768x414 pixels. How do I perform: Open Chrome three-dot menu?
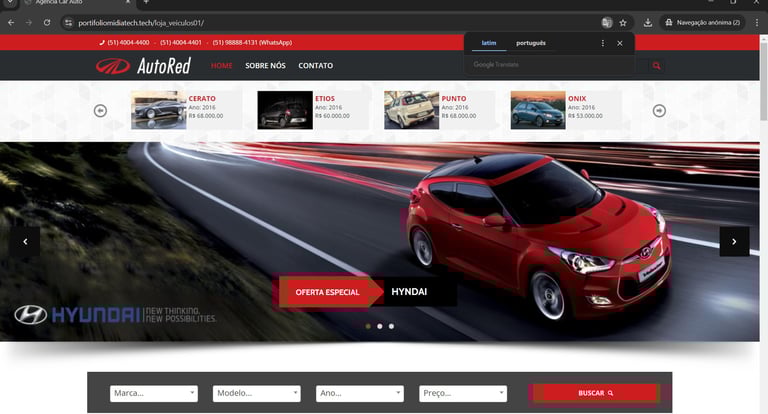point(757,23)
